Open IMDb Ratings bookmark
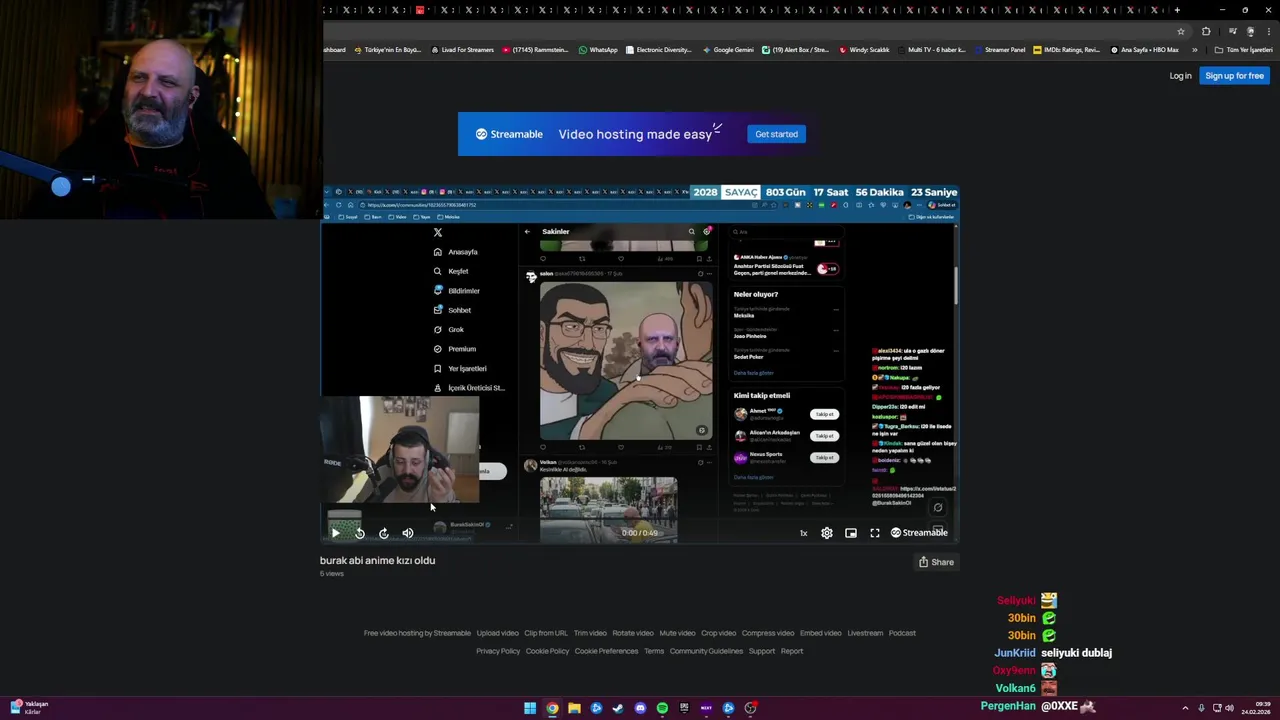This screenshot has height=720, width=1280. pos(1066,50)
